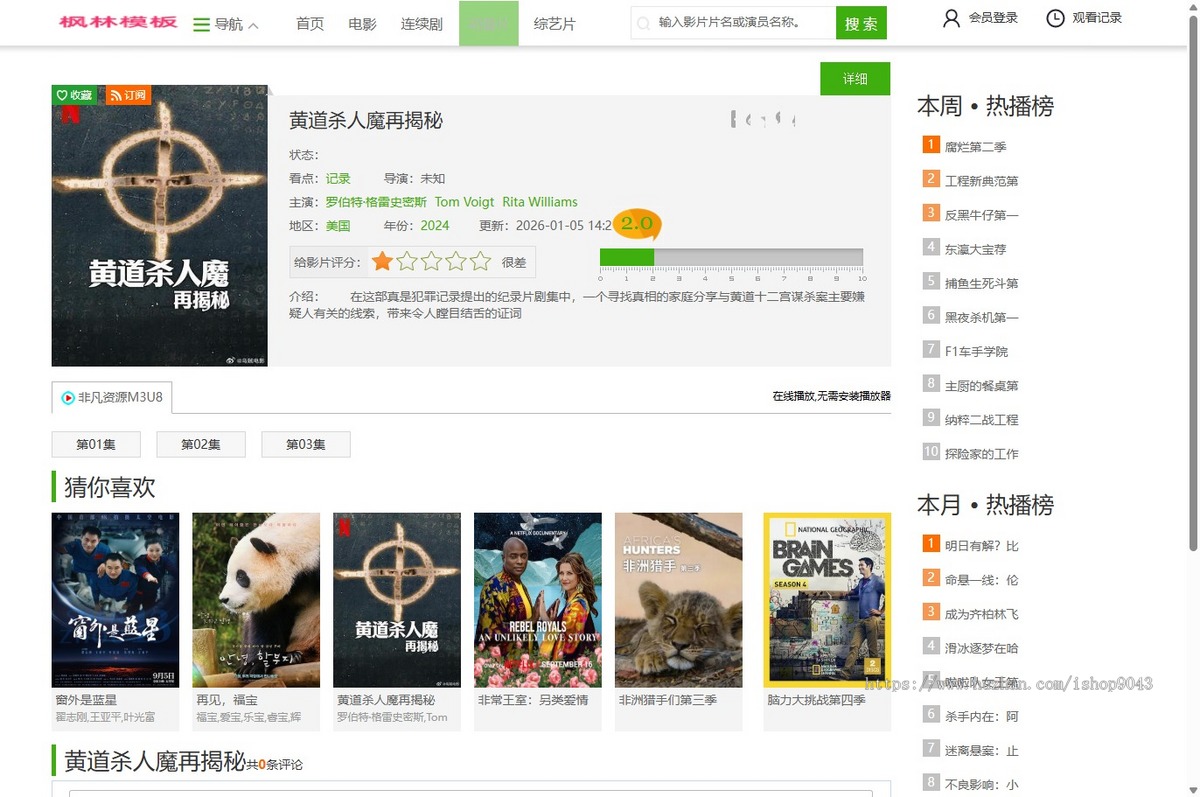Viewport: 1200px width, 797px height.
Task: Open the Rebel Royals poster thumbnail
Action: (x=538, y=600)
